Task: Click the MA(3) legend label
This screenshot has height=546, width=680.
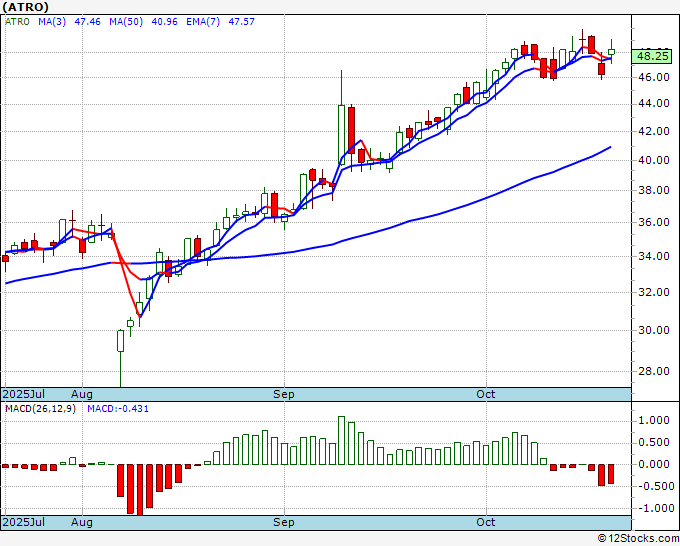Action: (52, 22)
